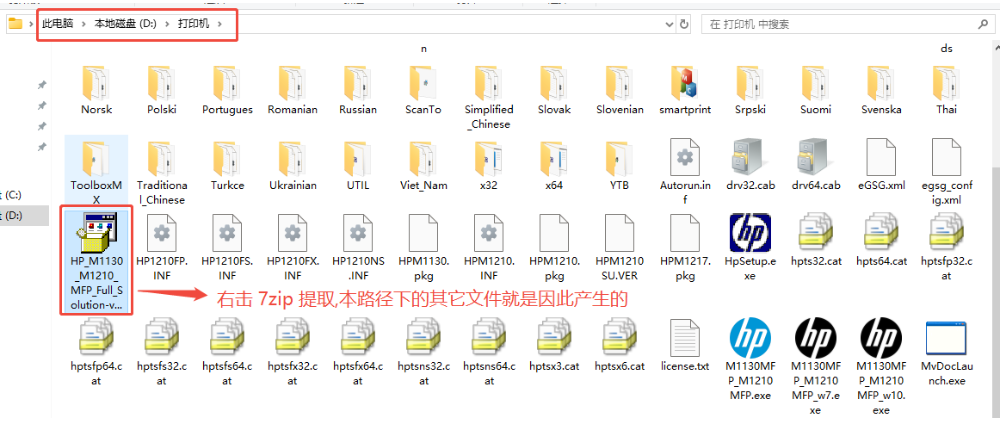Select the hptsx3.cat file
The width and height of the screenshot is (1000, 426).
pos(554,346)
